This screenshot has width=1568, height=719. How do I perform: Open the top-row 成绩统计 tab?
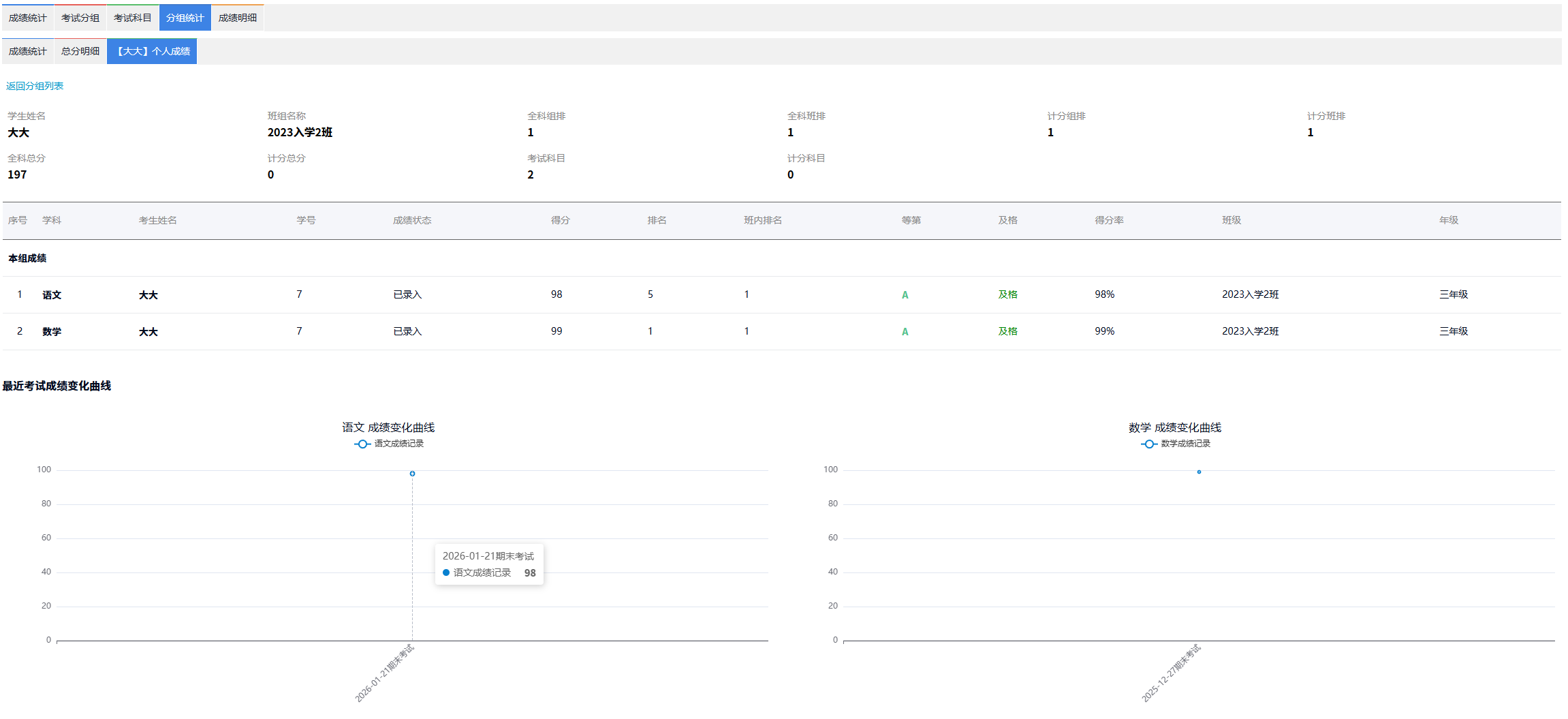click(x=28, y=18)
